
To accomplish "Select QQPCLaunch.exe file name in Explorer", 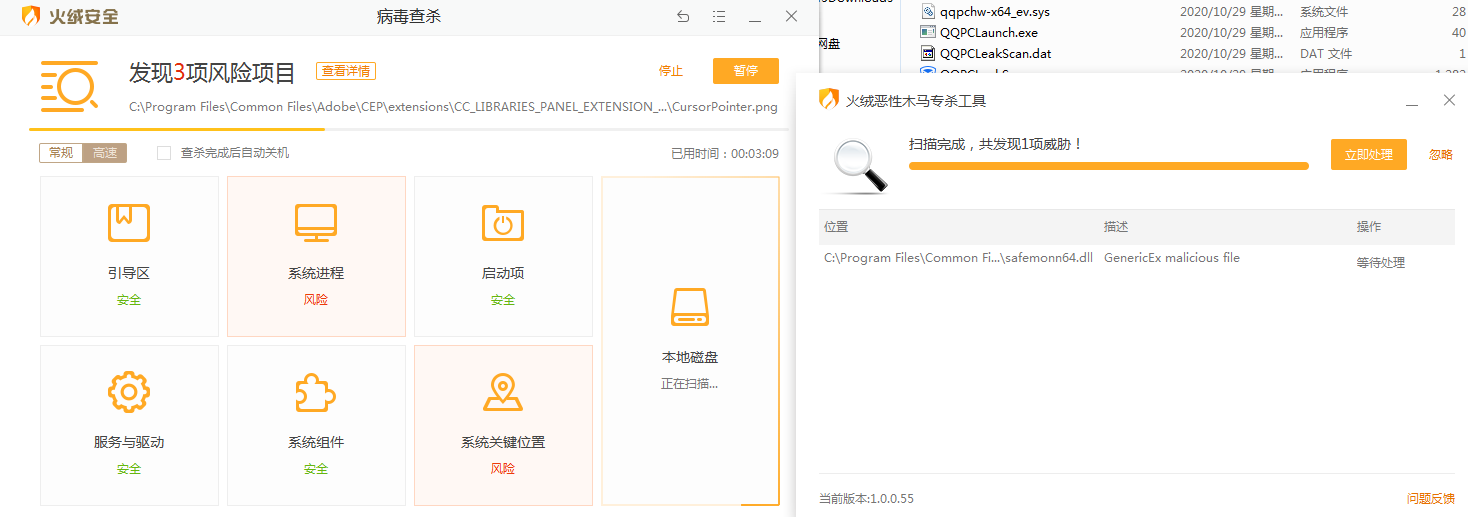I will 989,33.
